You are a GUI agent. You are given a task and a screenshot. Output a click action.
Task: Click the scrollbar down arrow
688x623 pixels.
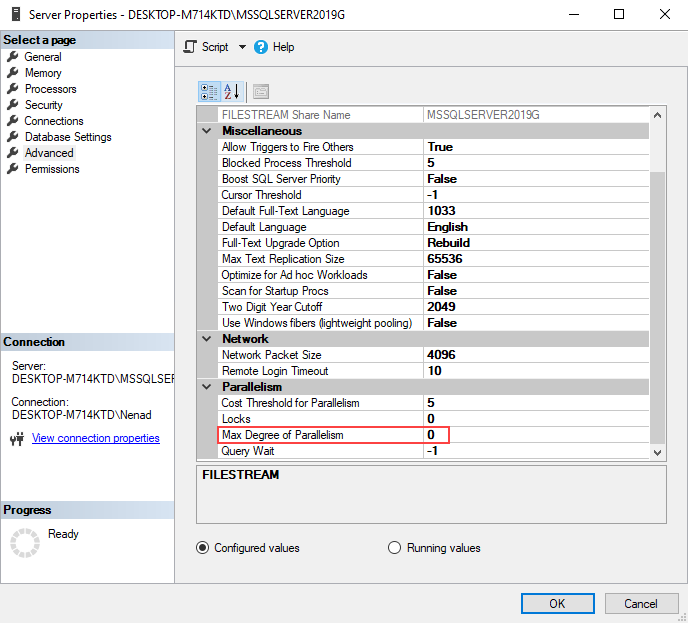click(x=657, y=452)
